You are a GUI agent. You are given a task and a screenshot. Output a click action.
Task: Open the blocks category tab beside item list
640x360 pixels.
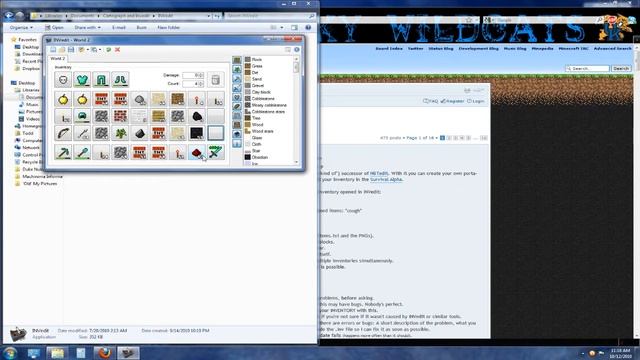click(237, 60)
